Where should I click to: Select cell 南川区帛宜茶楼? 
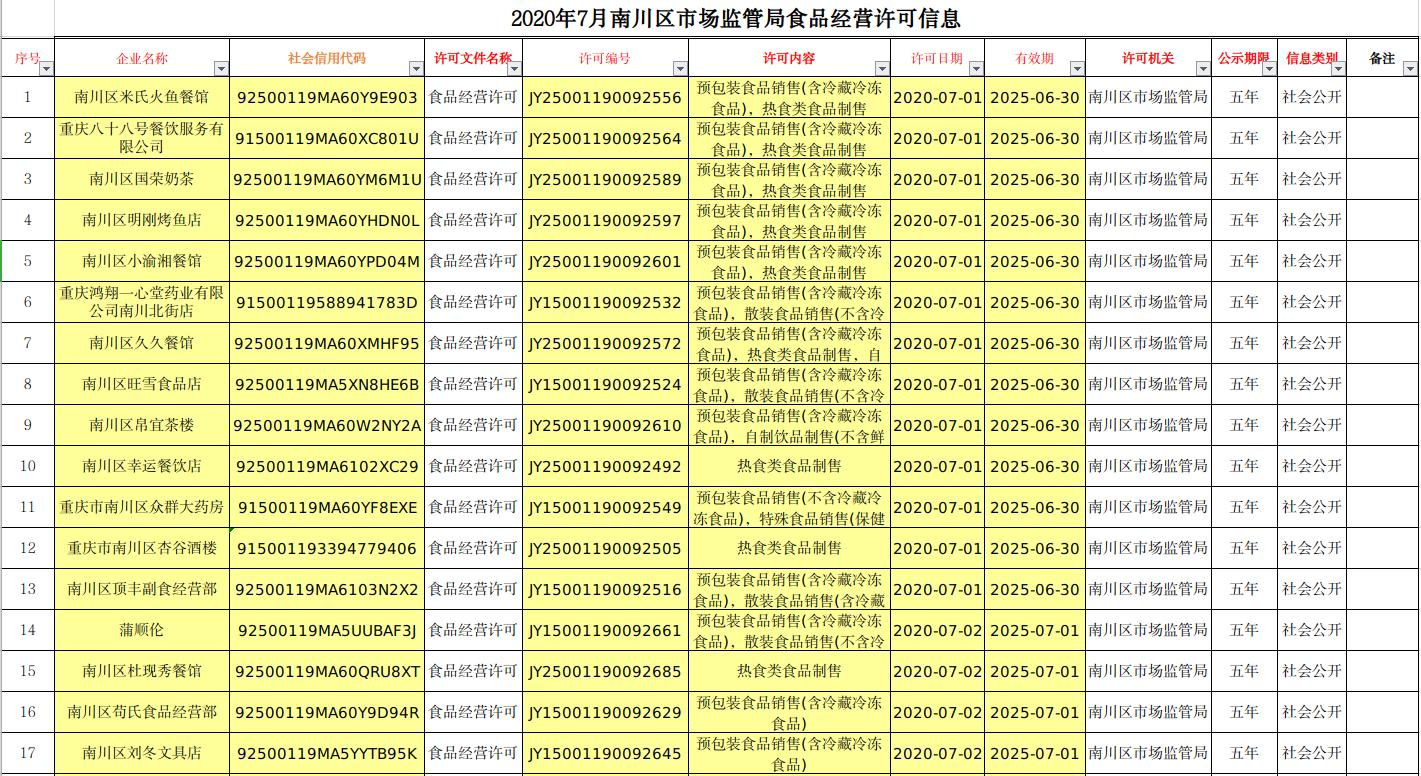pyautogui.click(x=142, y=425)
